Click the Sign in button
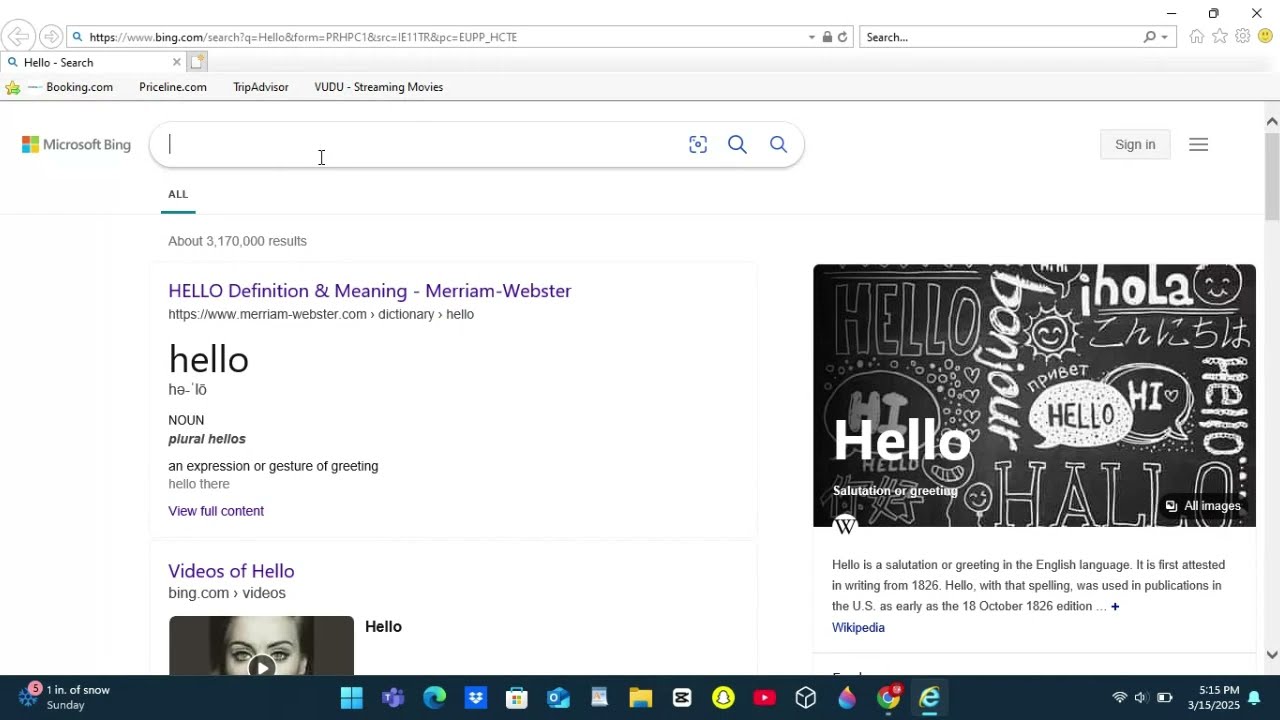 pyautogui.click(x=1135, y=145)
